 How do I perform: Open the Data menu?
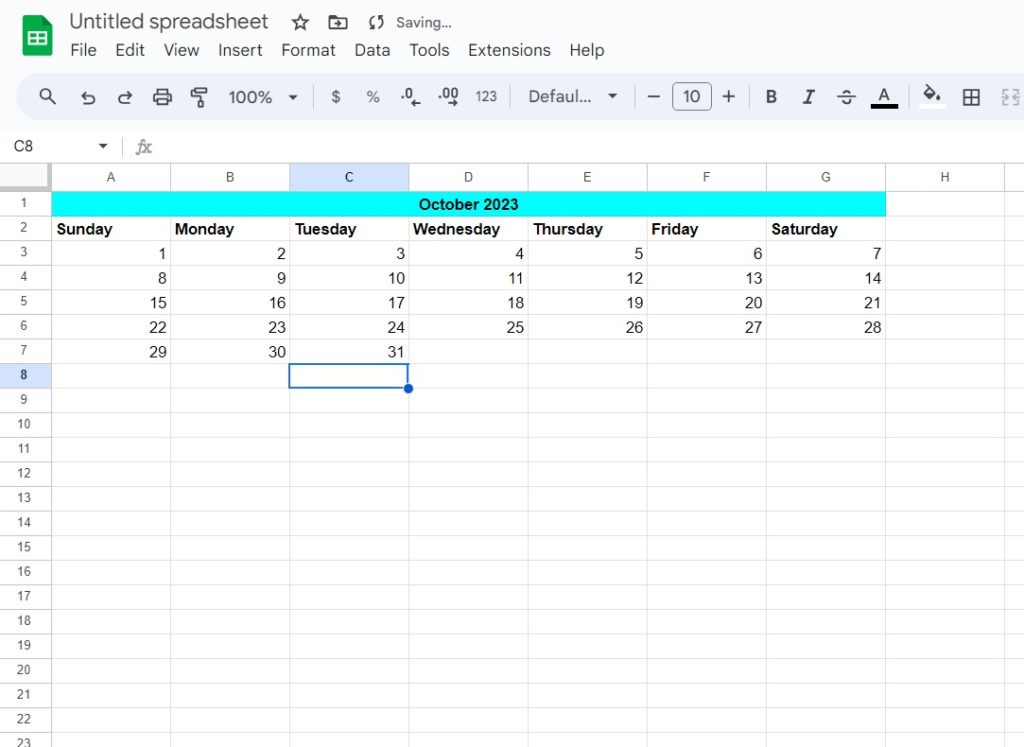tap(372, 50)
